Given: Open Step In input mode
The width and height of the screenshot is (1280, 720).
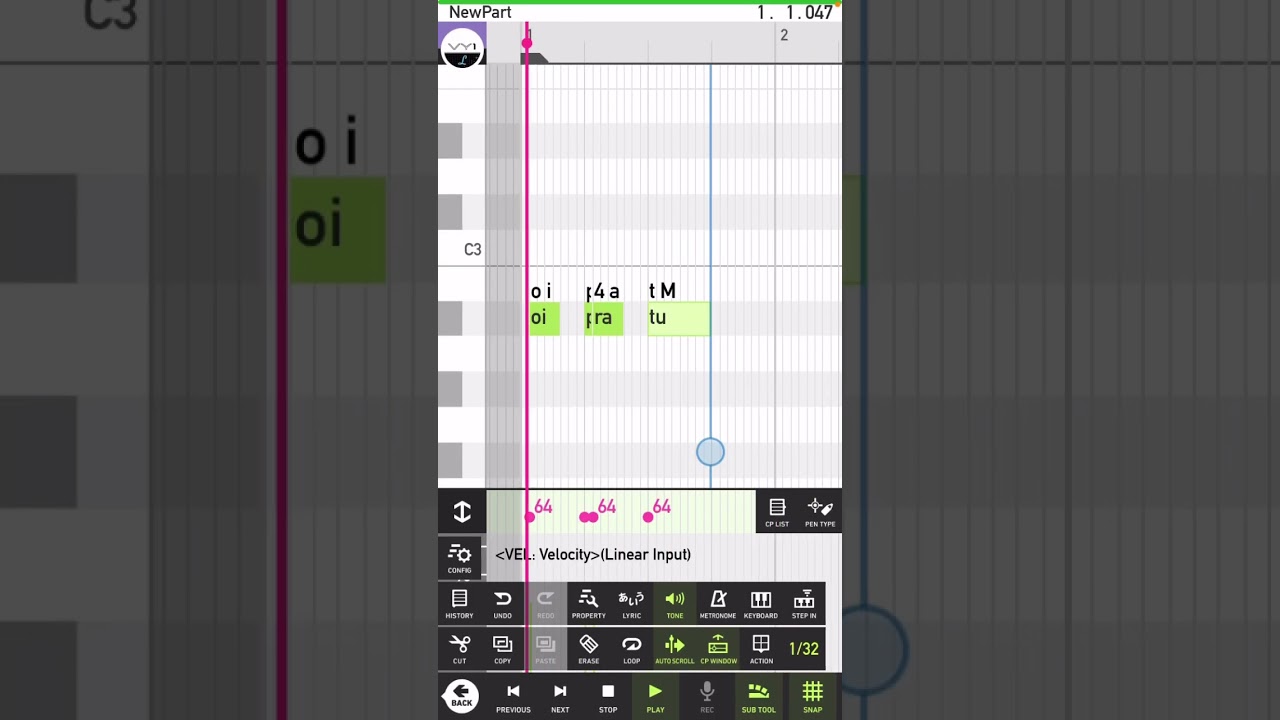Looking at the screenshot, I should coord(804,604).
